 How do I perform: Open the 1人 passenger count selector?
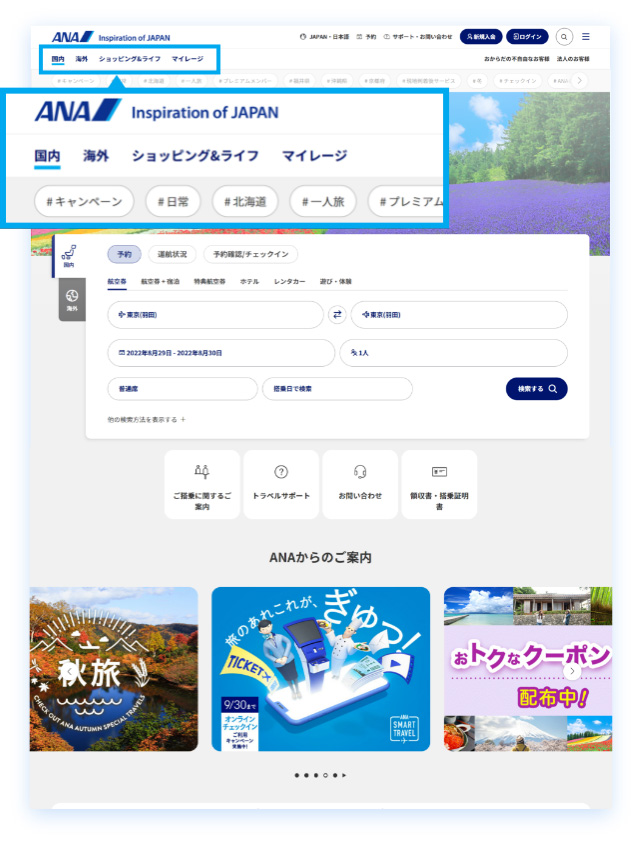pyautogui.click(x=453, y=353)
